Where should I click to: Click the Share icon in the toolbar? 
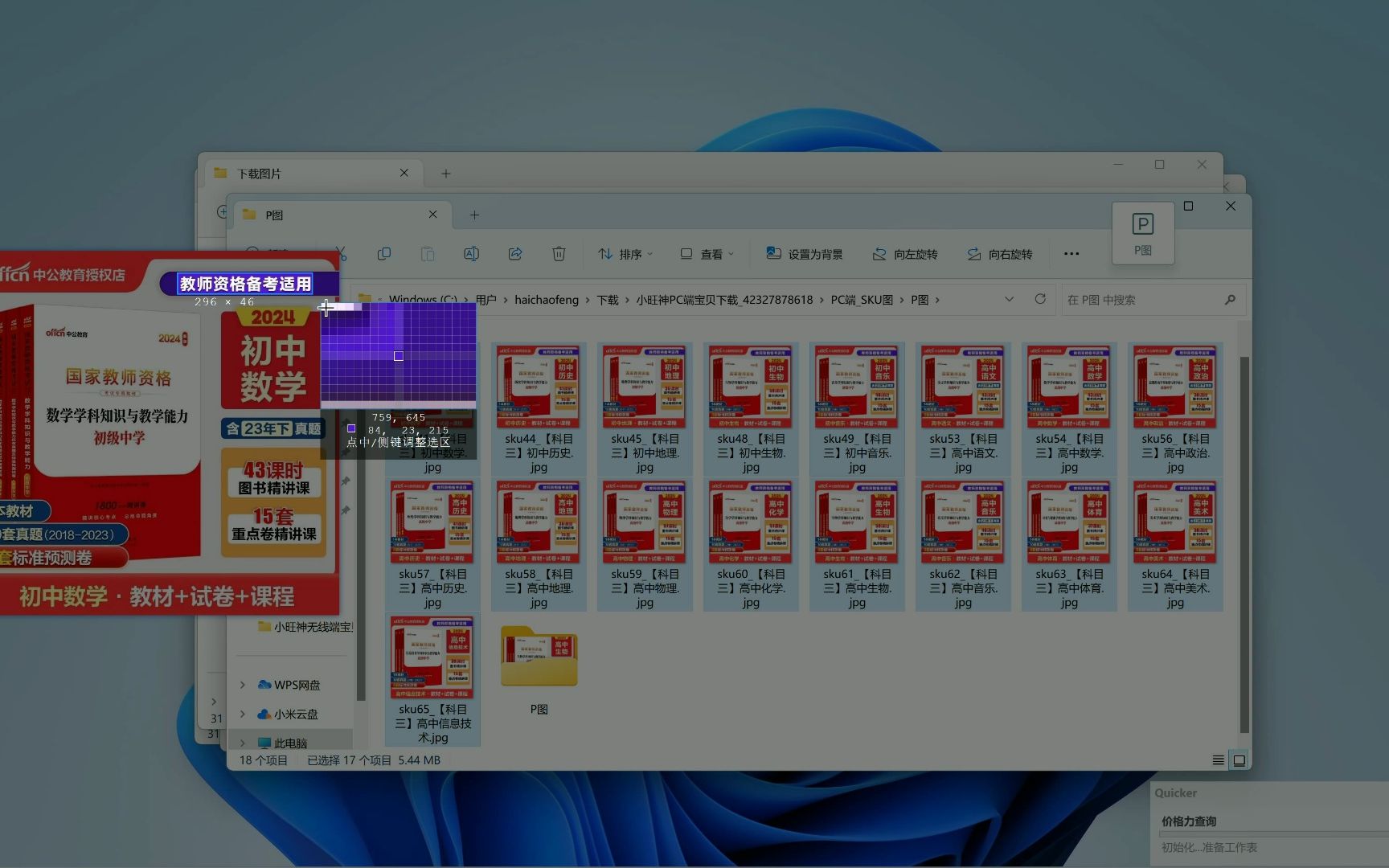pos(515,254)
